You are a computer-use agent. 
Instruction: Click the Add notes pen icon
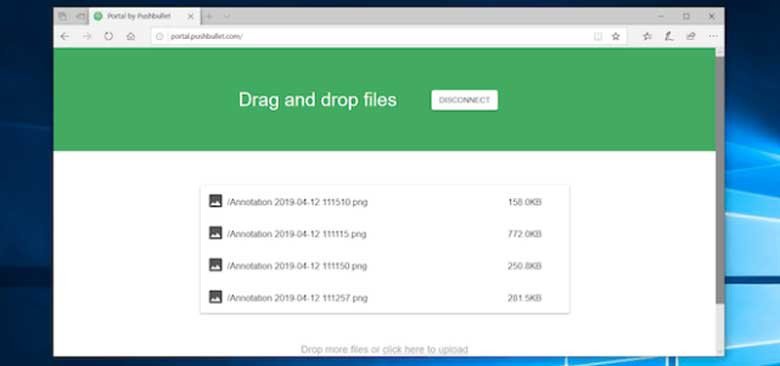coord(669,36)
